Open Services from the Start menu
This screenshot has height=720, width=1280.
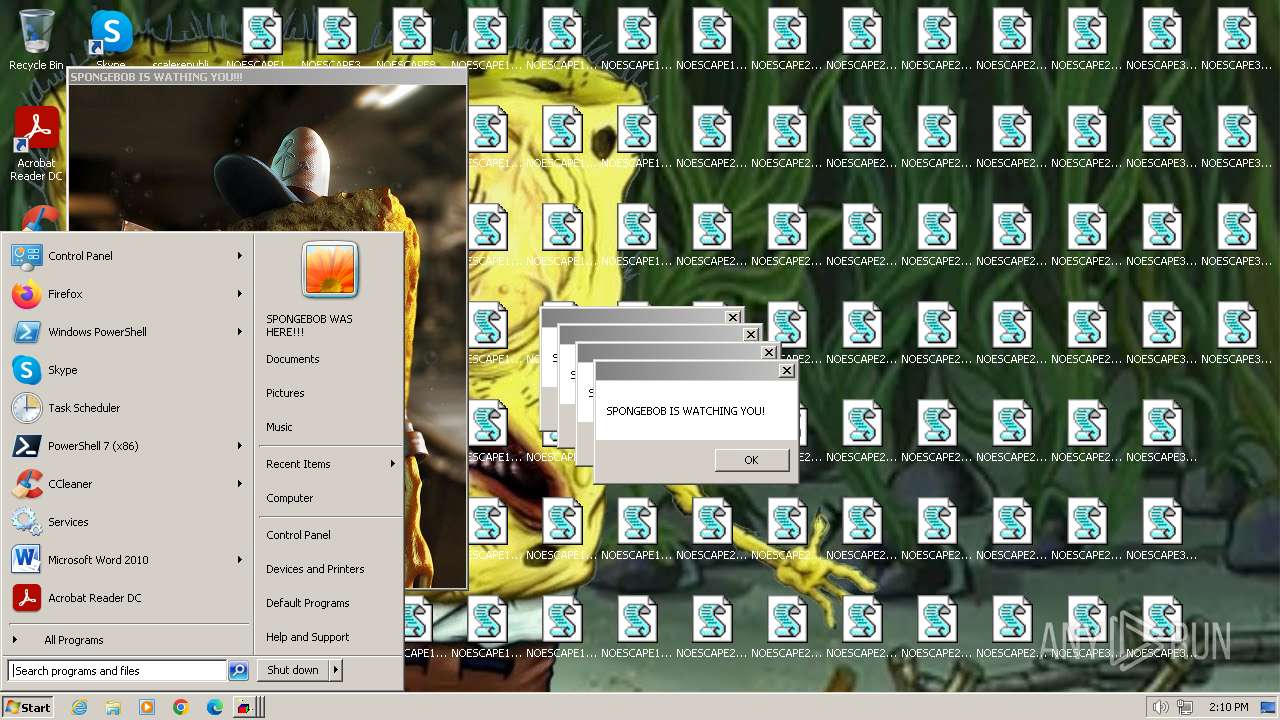[x=126, y=522]
